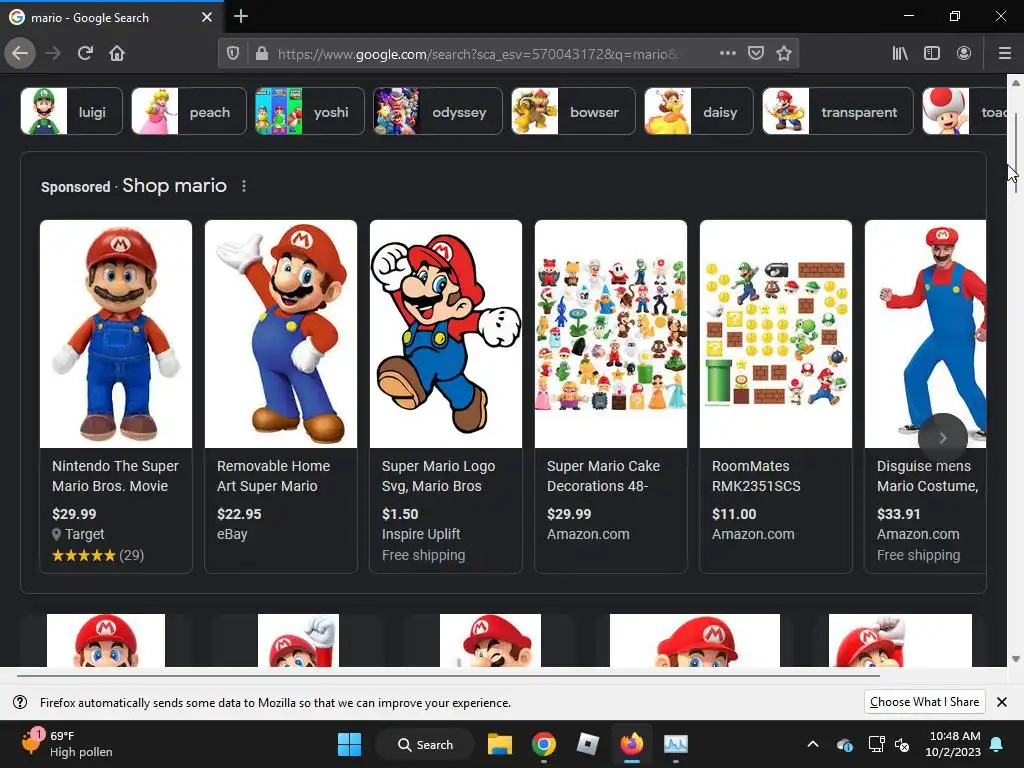Open Nintendo Super Mario Bros. Movie plush image

pos(116,334)
